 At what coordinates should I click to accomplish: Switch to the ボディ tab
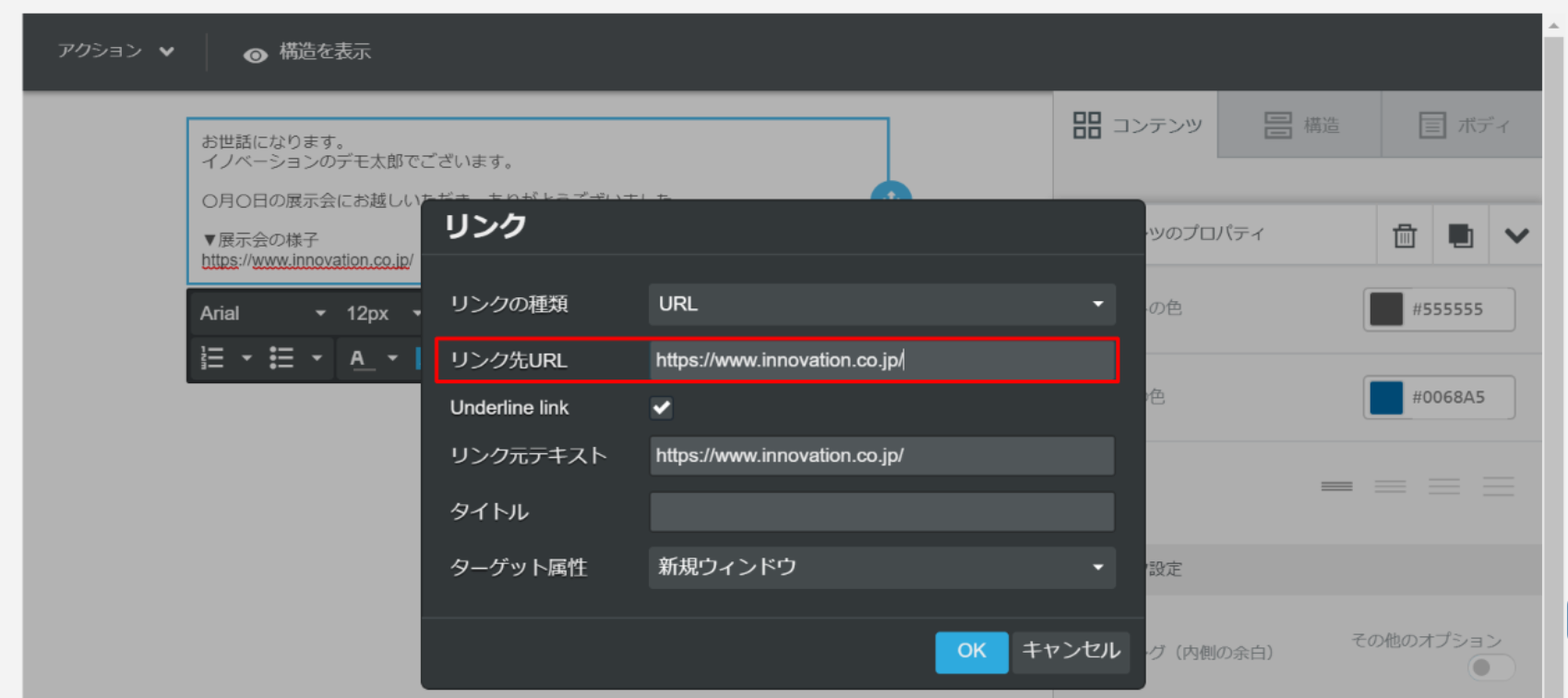[x=1463, y=126]
